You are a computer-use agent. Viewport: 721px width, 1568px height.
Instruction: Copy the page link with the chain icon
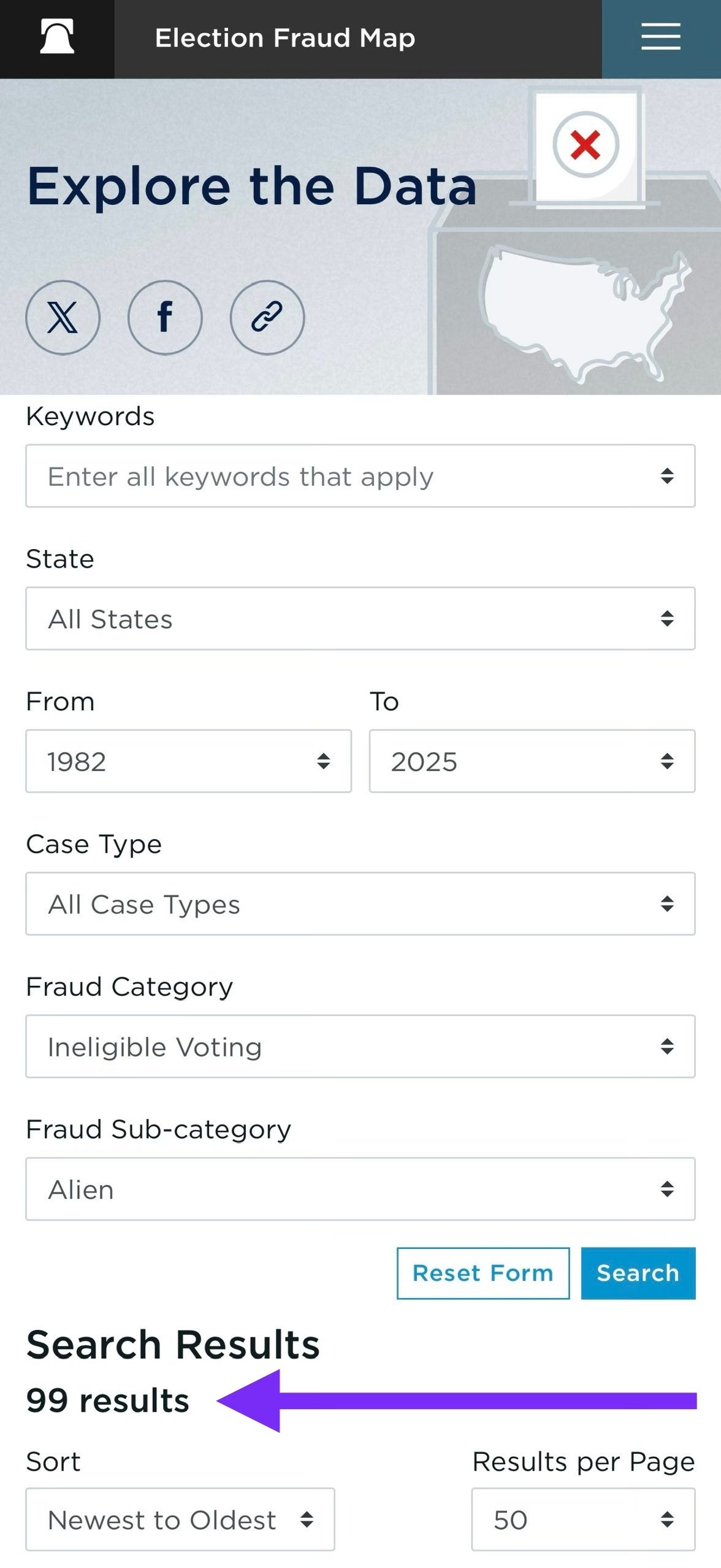tap(267, 317)
